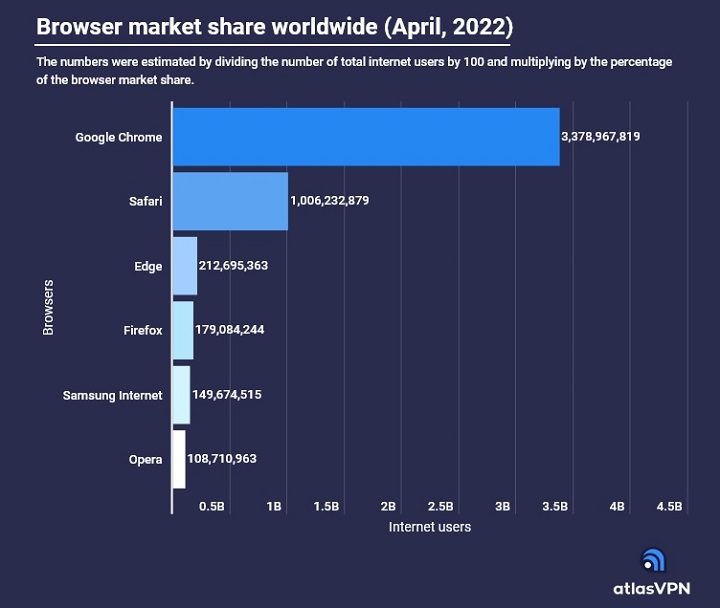Click the 3,378,967,819 value label
This screenshot has width=720, height=608.
(600, 137)
